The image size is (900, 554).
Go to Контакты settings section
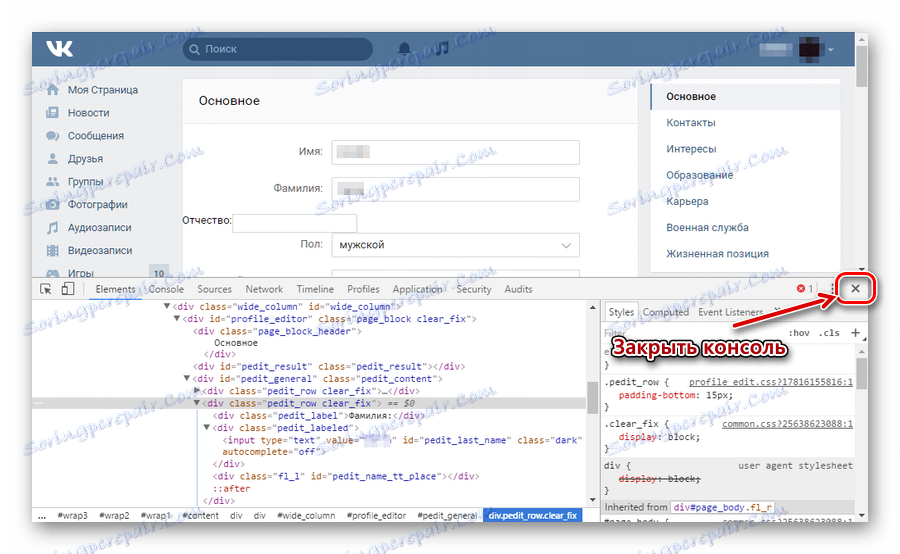click(x=690, y=123)
